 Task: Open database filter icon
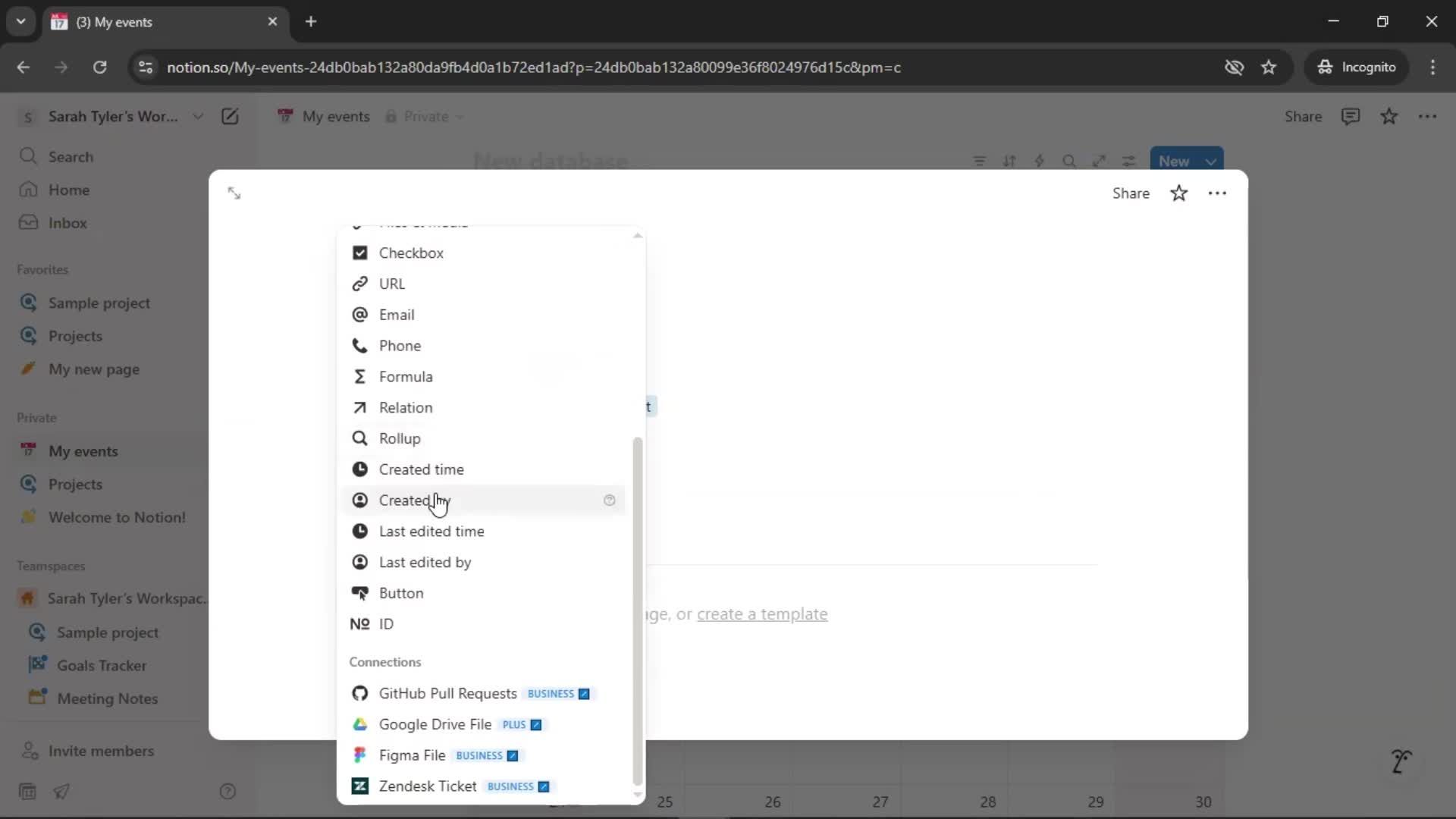point(979,161)
